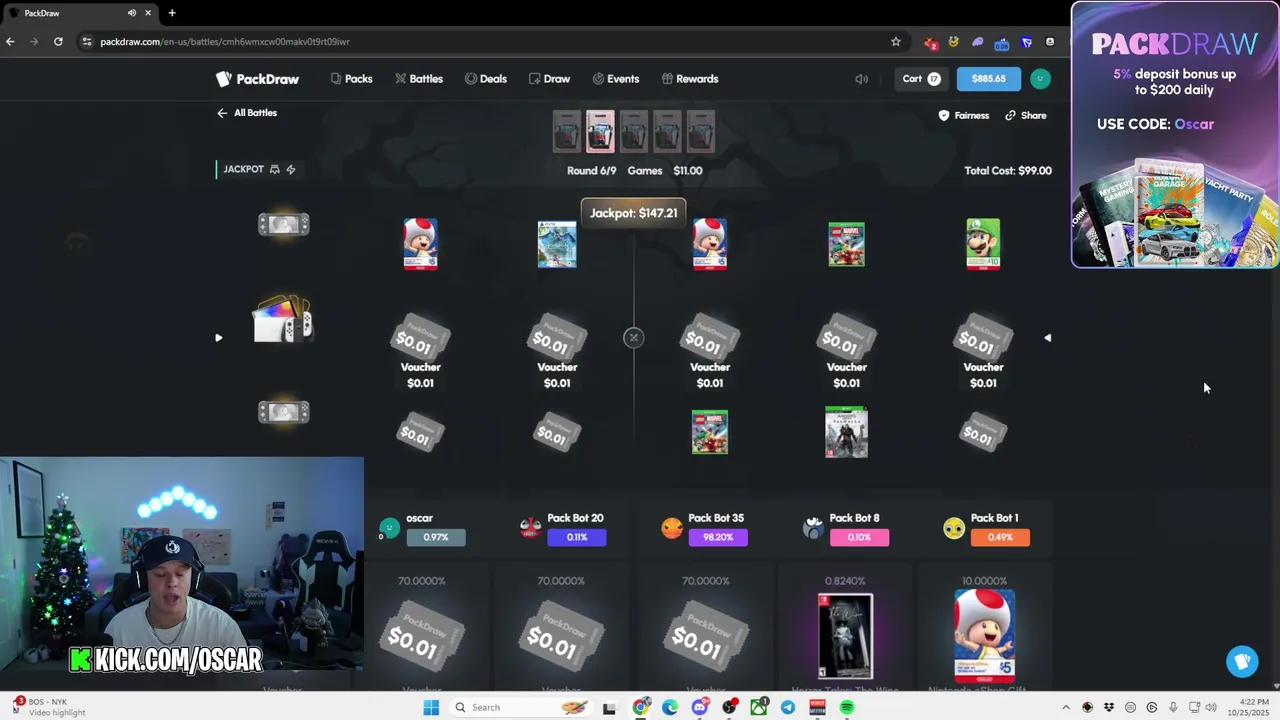The height and width of the screenshot is (720, 1280).
Task: Click the Luigi gift card in top row
Action: click(x=983, y=244)
